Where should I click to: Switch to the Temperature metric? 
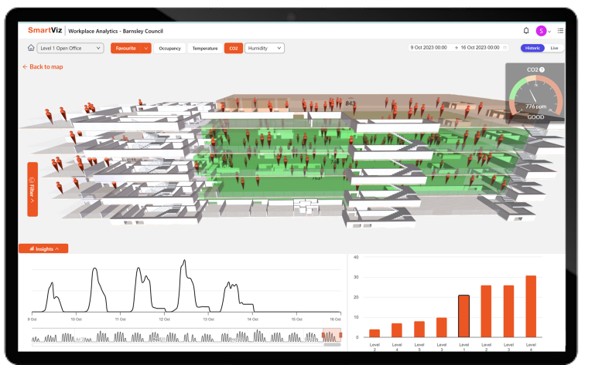205,48
